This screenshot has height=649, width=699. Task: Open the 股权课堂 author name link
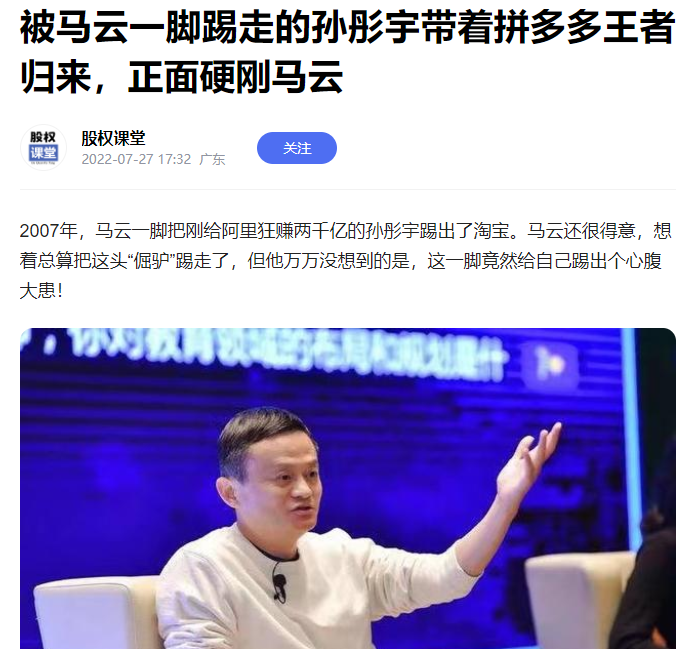click(113, 138)
